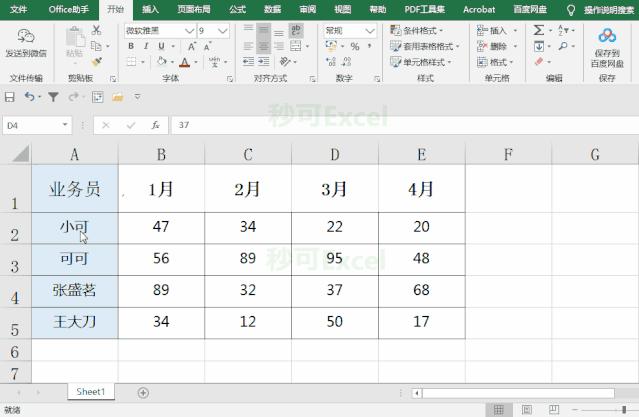639x417 pixels.
Task: Click the Insert Function fx button
Action: 155,125
